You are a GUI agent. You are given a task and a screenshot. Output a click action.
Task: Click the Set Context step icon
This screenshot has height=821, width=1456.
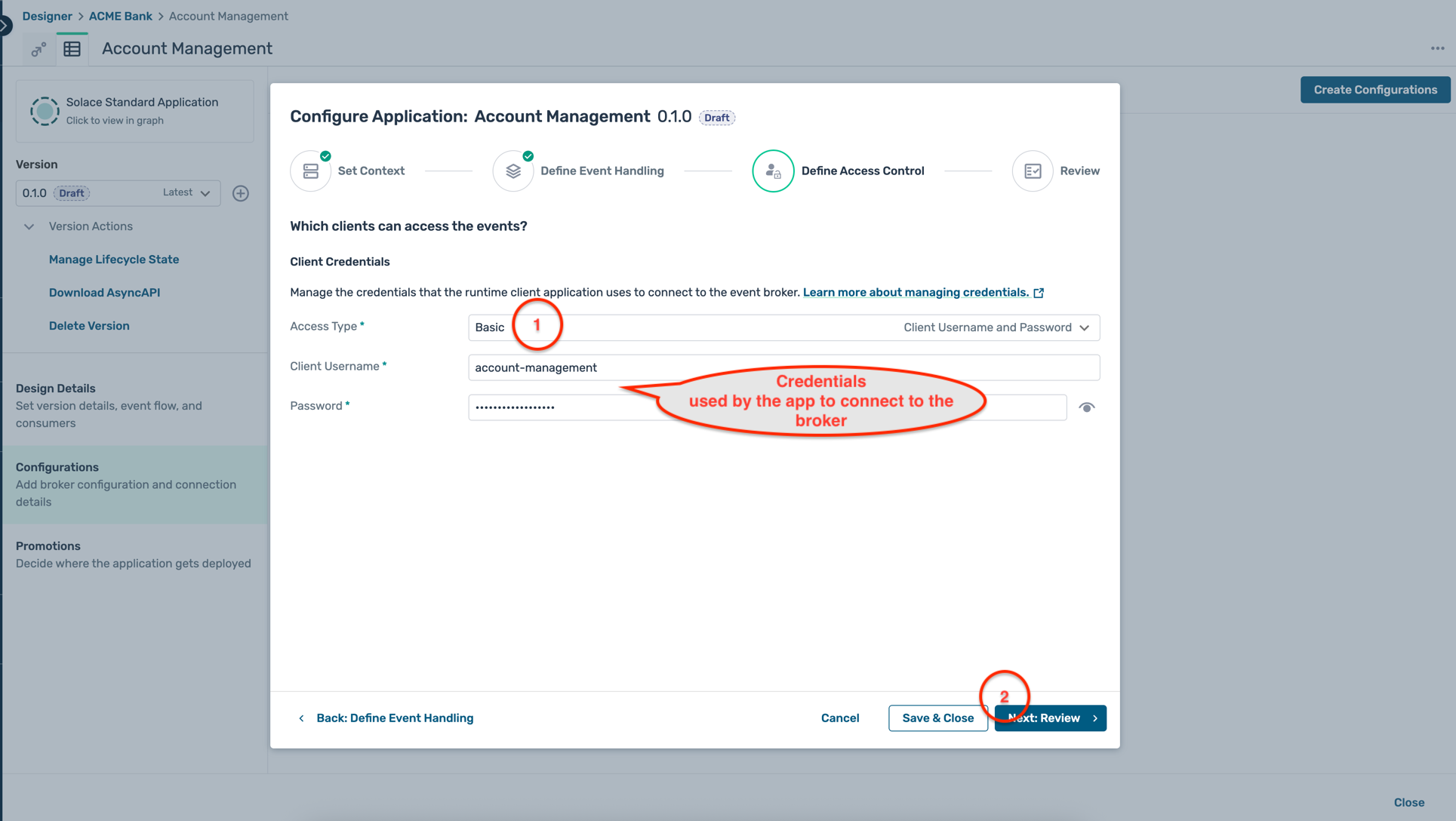310,171
